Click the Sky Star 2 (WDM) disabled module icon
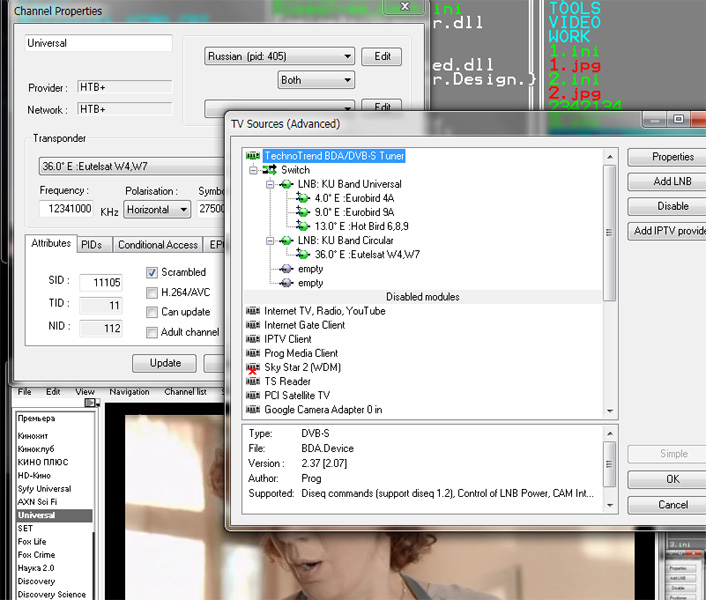The width and height of the screenshot is (706, 600). (x=252, y=368)
